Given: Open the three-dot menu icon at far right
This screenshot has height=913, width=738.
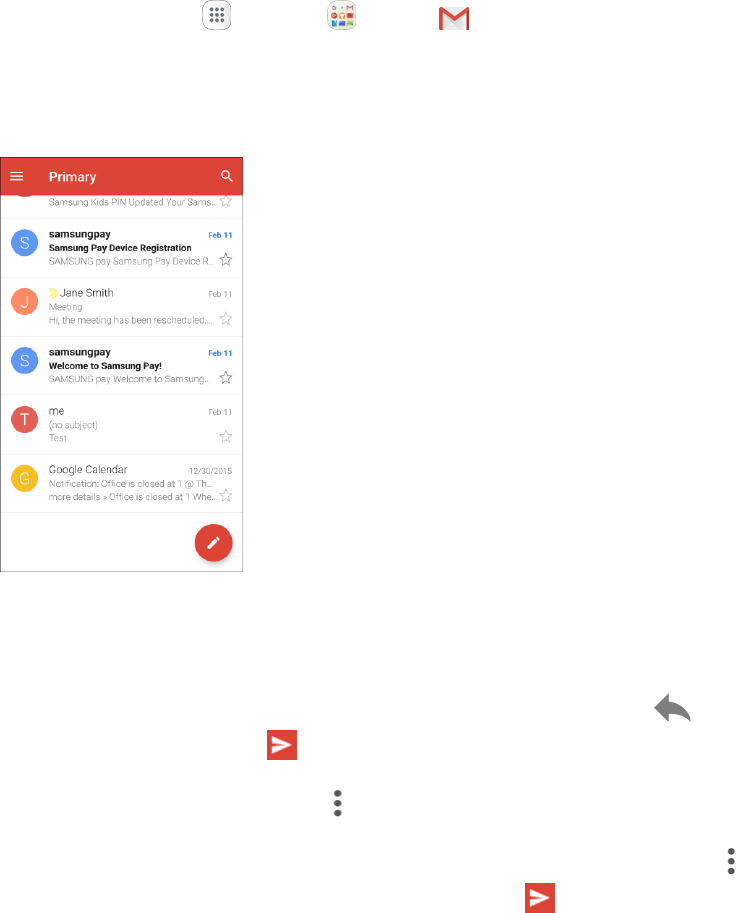Looking at the screenshot, I should pos(731,861).
